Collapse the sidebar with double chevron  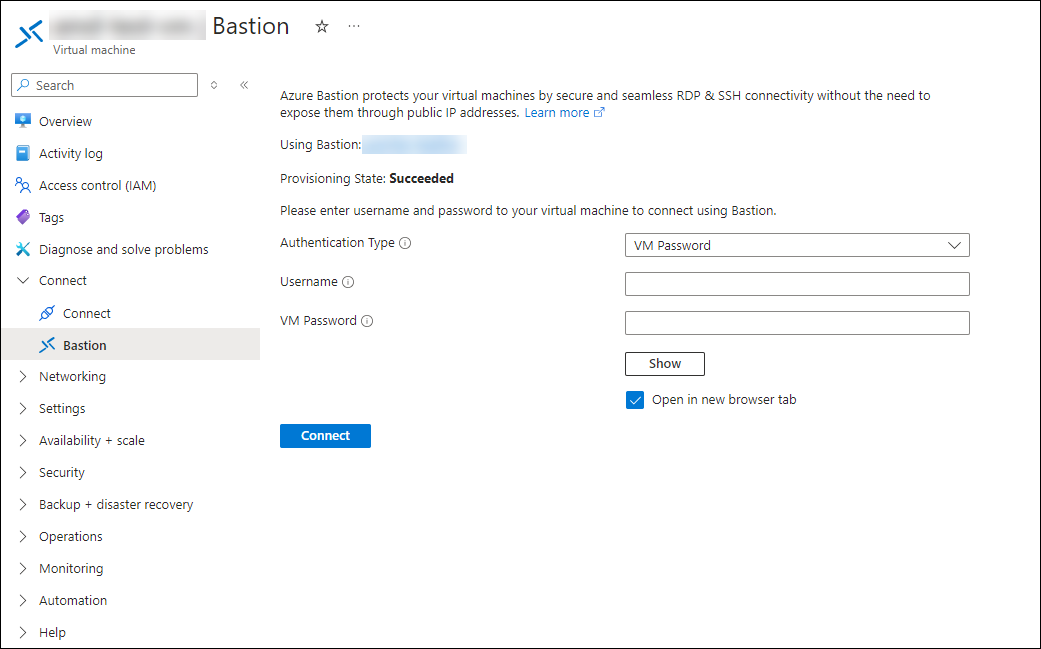tap(244, 85)
